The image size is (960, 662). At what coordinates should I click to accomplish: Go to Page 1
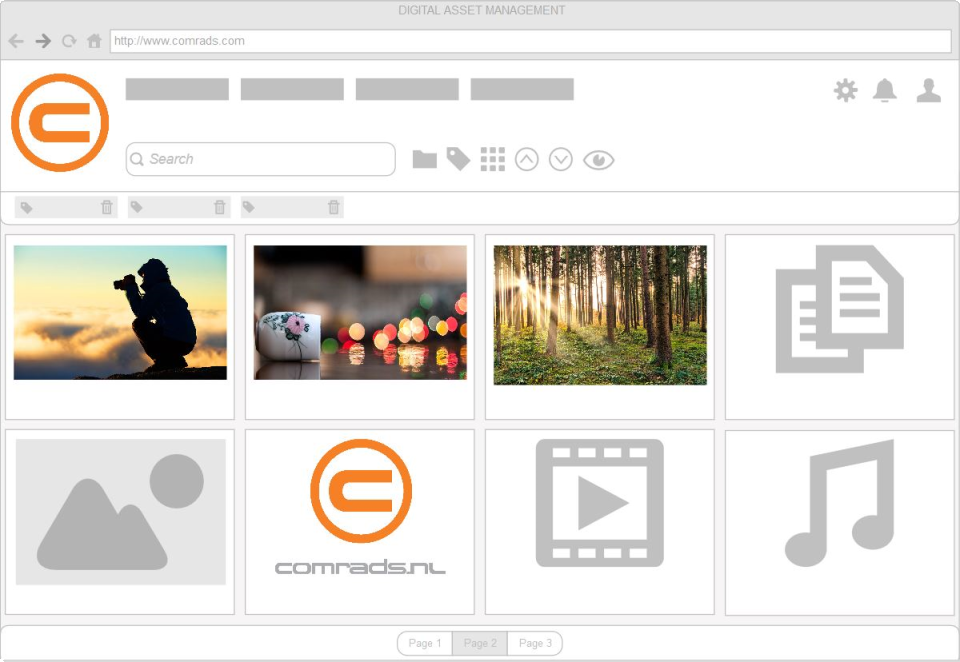(425, 643)
